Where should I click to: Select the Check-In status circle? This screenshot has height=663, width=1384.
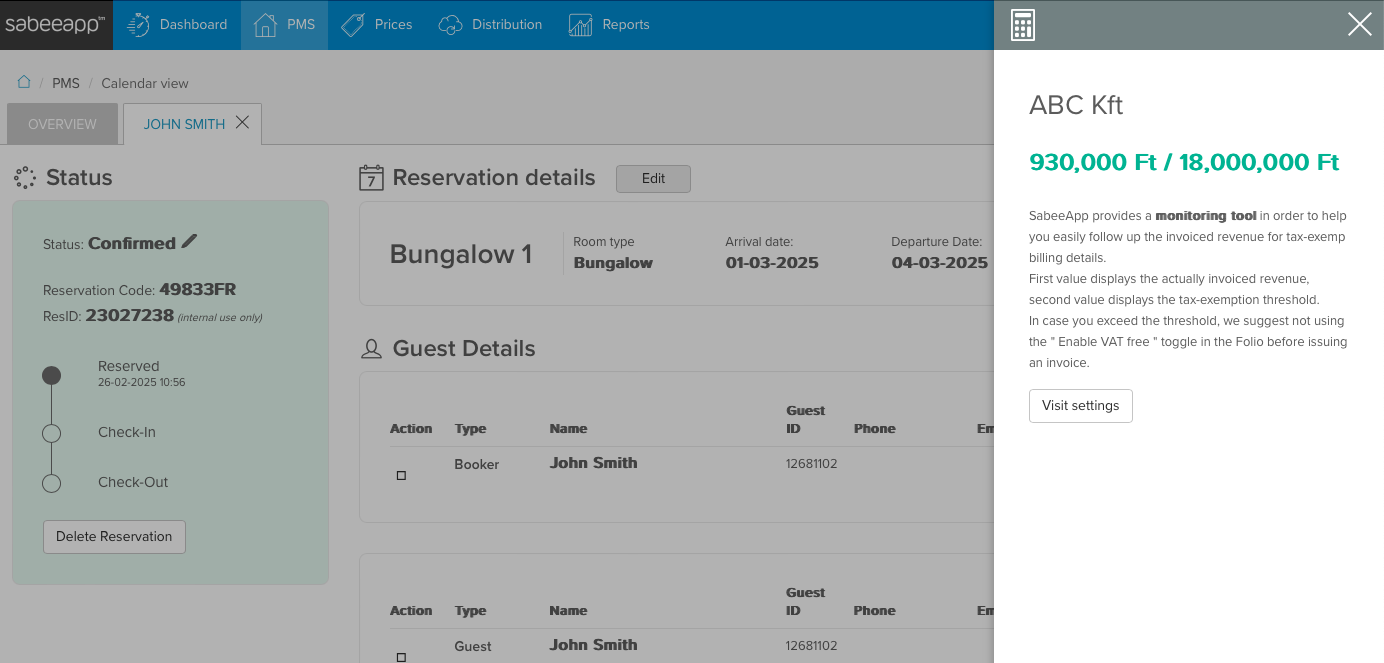pyautogui.click(x=52, y=433)
